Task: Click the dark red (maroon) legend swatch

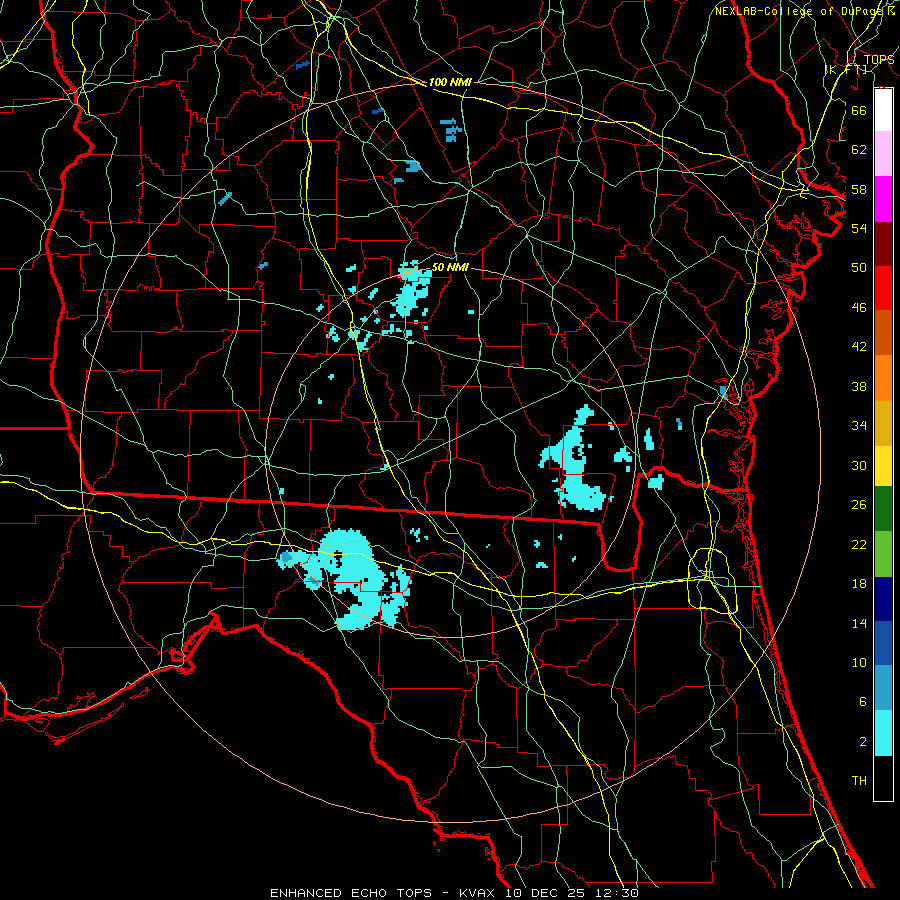Action: (883, 244)
